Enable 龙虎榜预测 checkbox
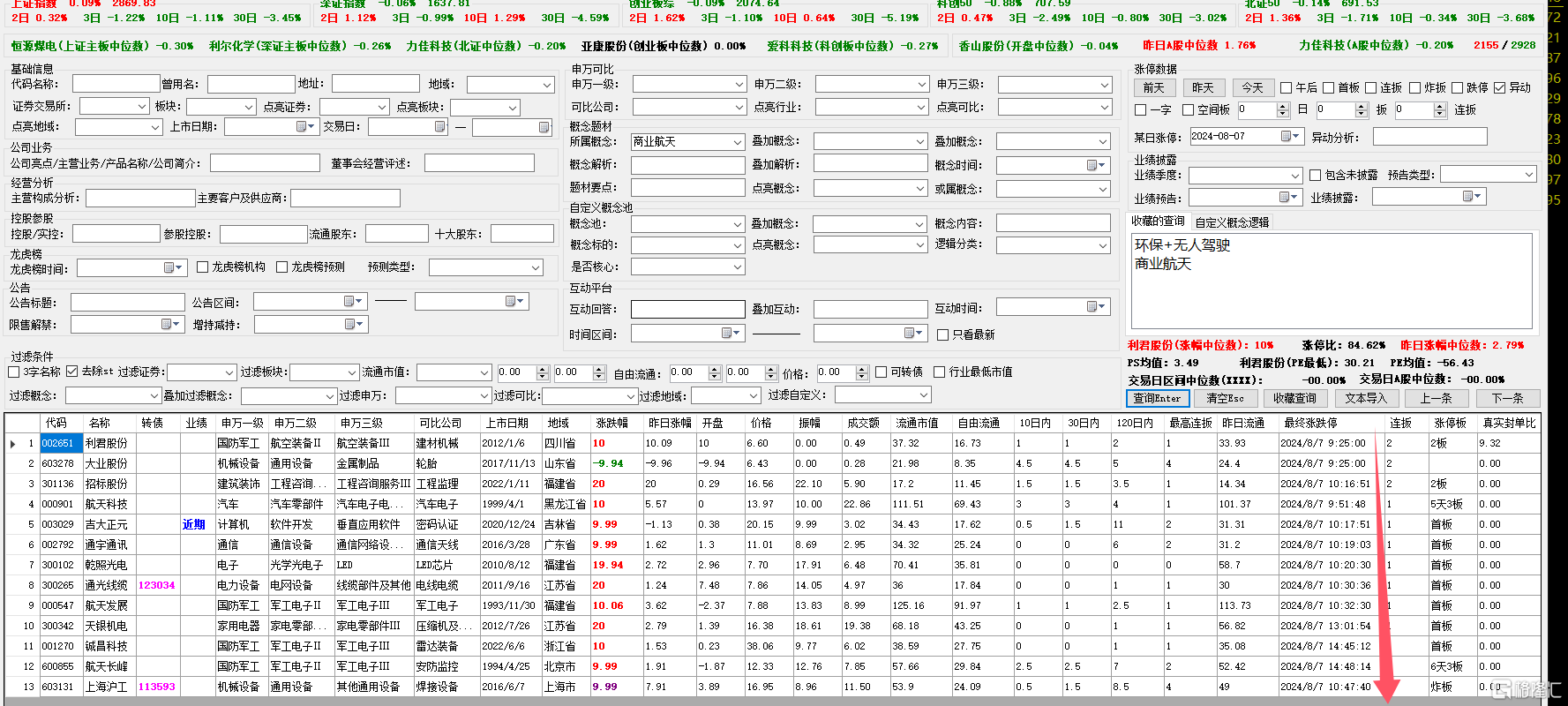The width and height of the screenshot is (1568, 706). (282, 267)
